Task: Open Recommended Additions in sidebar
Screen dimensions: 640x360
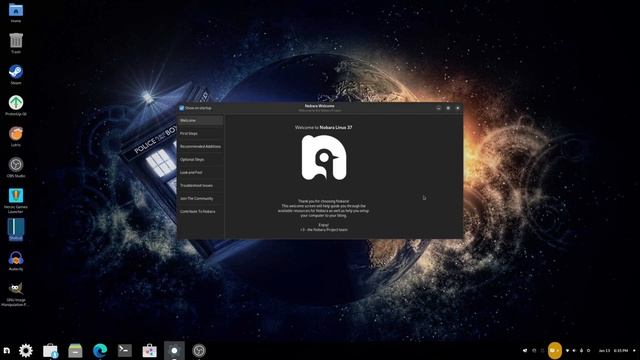Action: point(200,147)
